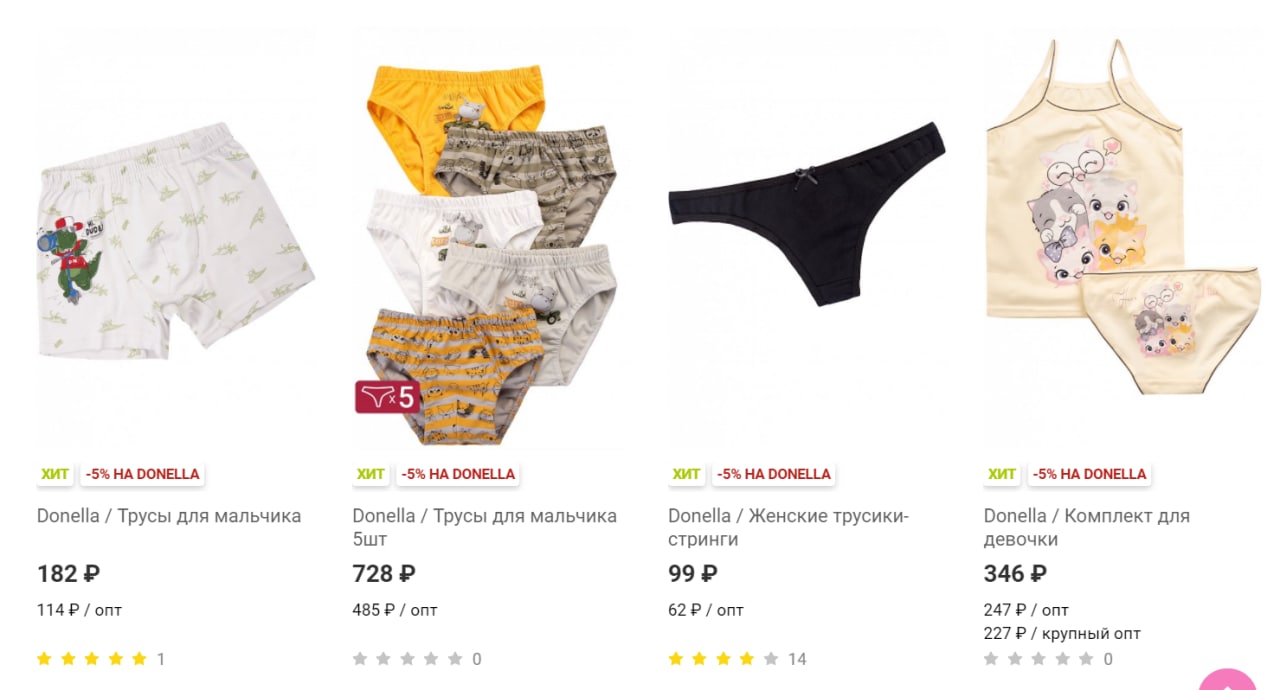The height and width of the screenshot is (690, 1280).
Task: Click the 728 ₽ price
Action: tap(384, 574)
